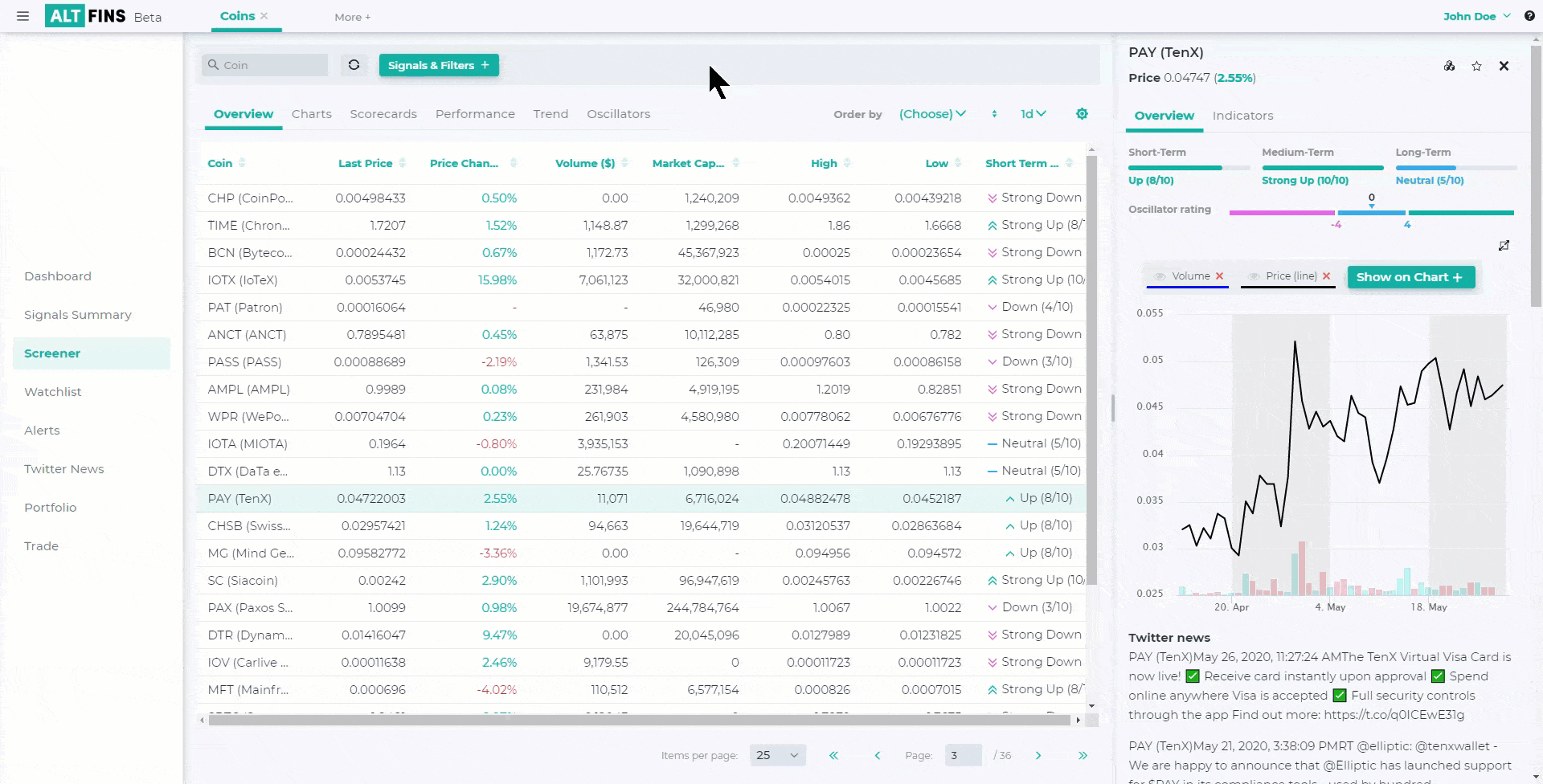Open Signals & Filters
Screen dimensions: 1543x784
point(439,65)
